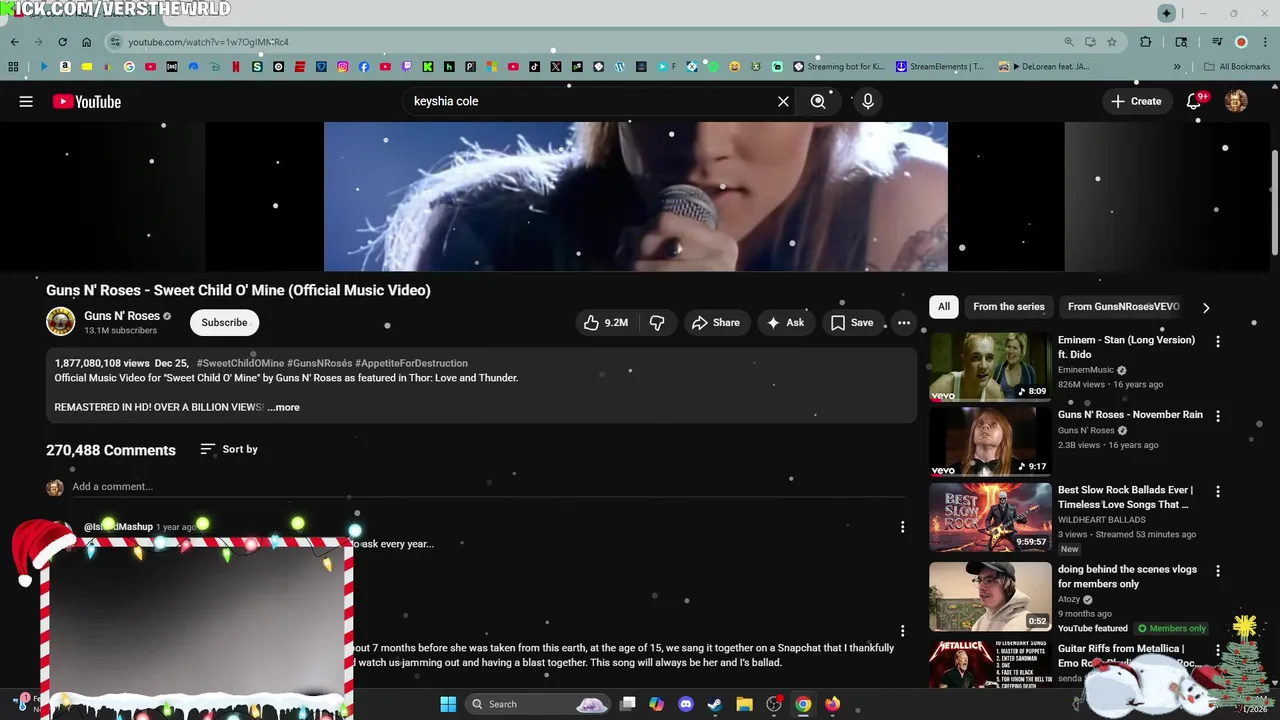Open StreamElements bookmark
Image resolution: width=1280 pixels, height=720 pixels.
[x=939, y=67]
